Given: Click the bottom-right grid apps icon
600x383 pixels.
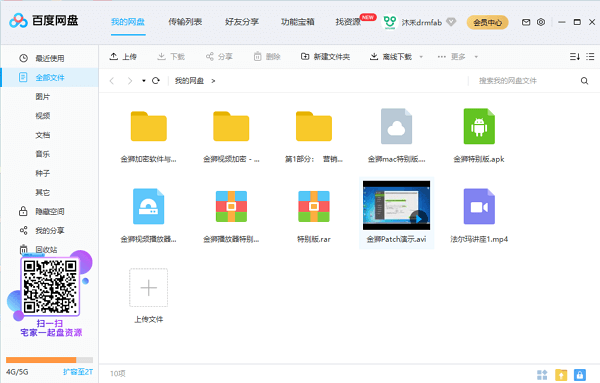Looking at the screenshot, I should coord(542,374).
